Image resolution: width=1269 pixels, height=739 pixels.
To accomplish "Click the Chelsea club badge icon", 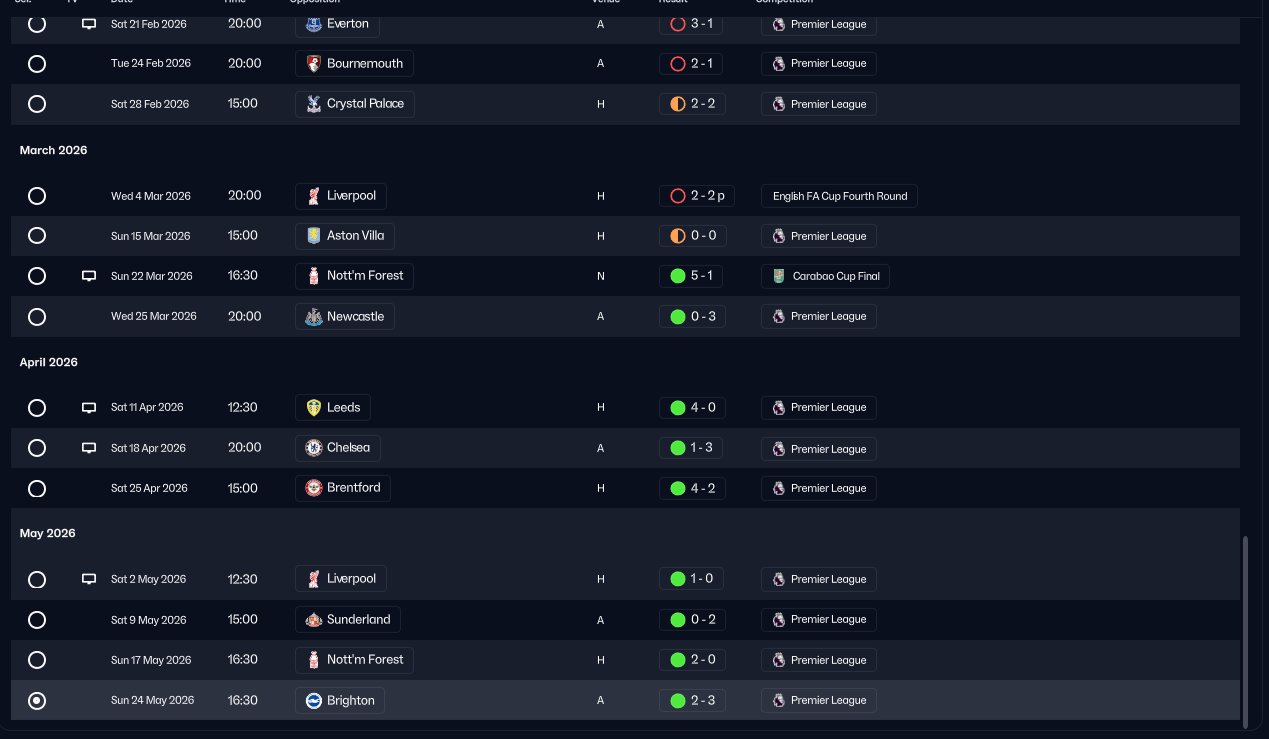I will pyautogui.click(x=314, y=448).
